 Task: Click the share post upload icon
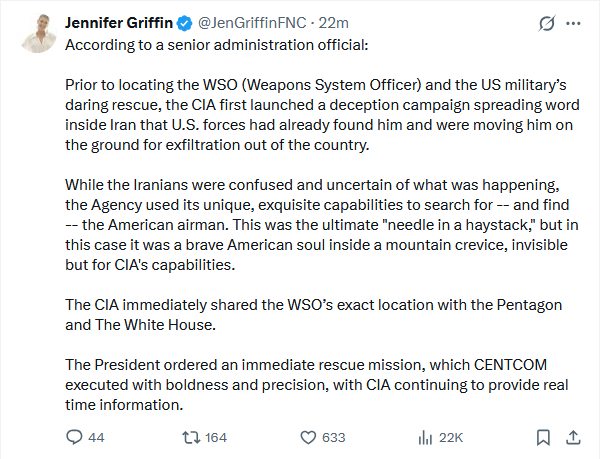573,437
